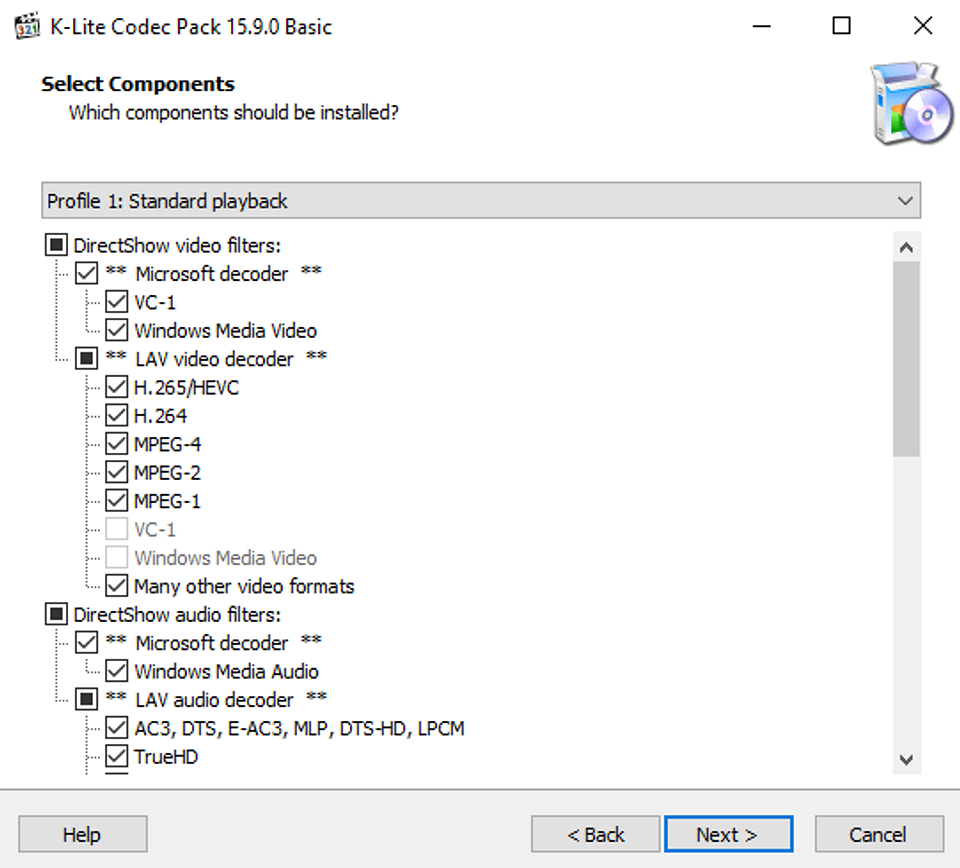Uncheck VC-1 under Microsoft video decoder
Screen dimensions: 960x868
tap(116, 302)
